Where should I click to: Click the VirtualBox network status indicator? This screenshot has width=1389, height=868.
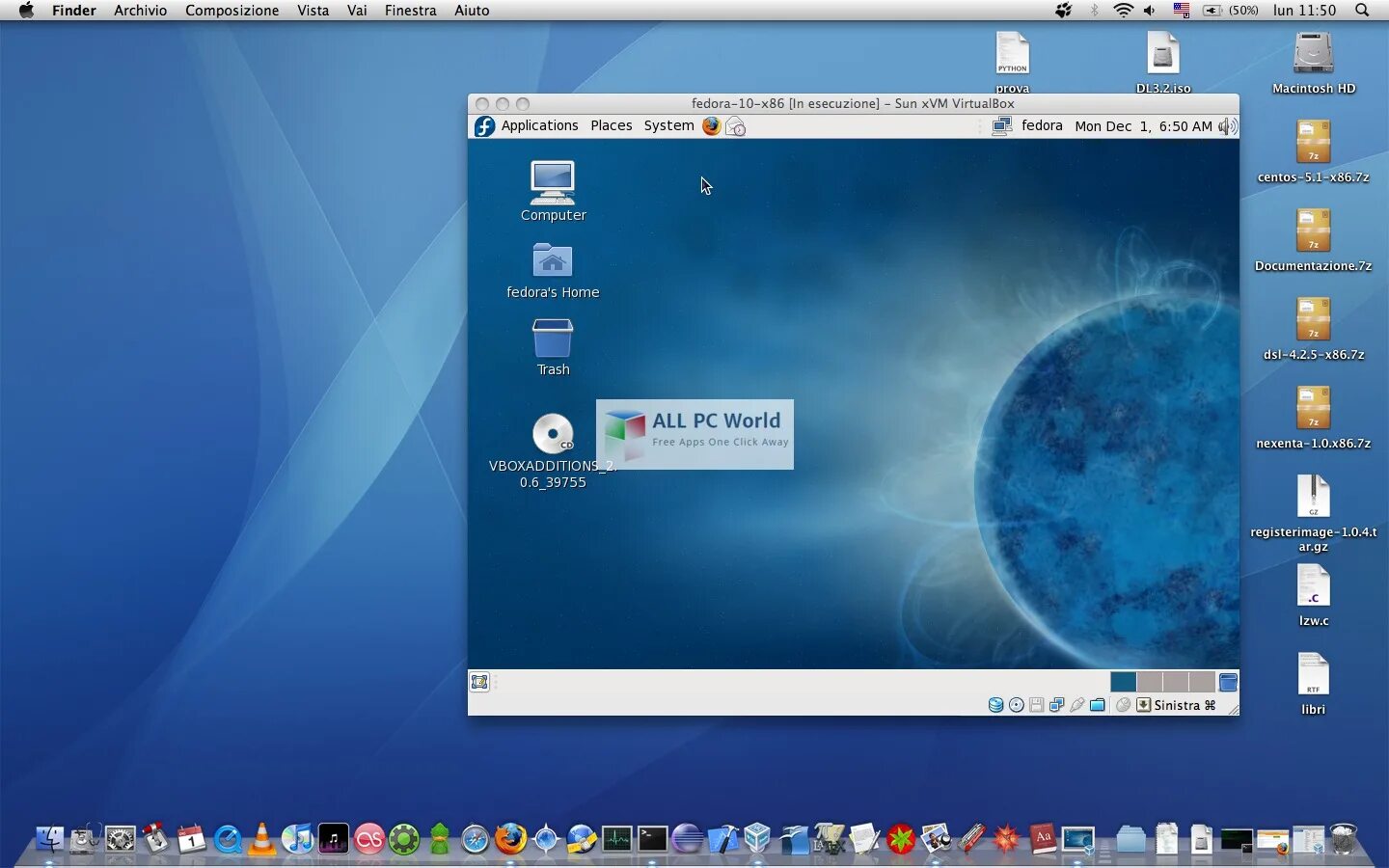click(1056, 705)
